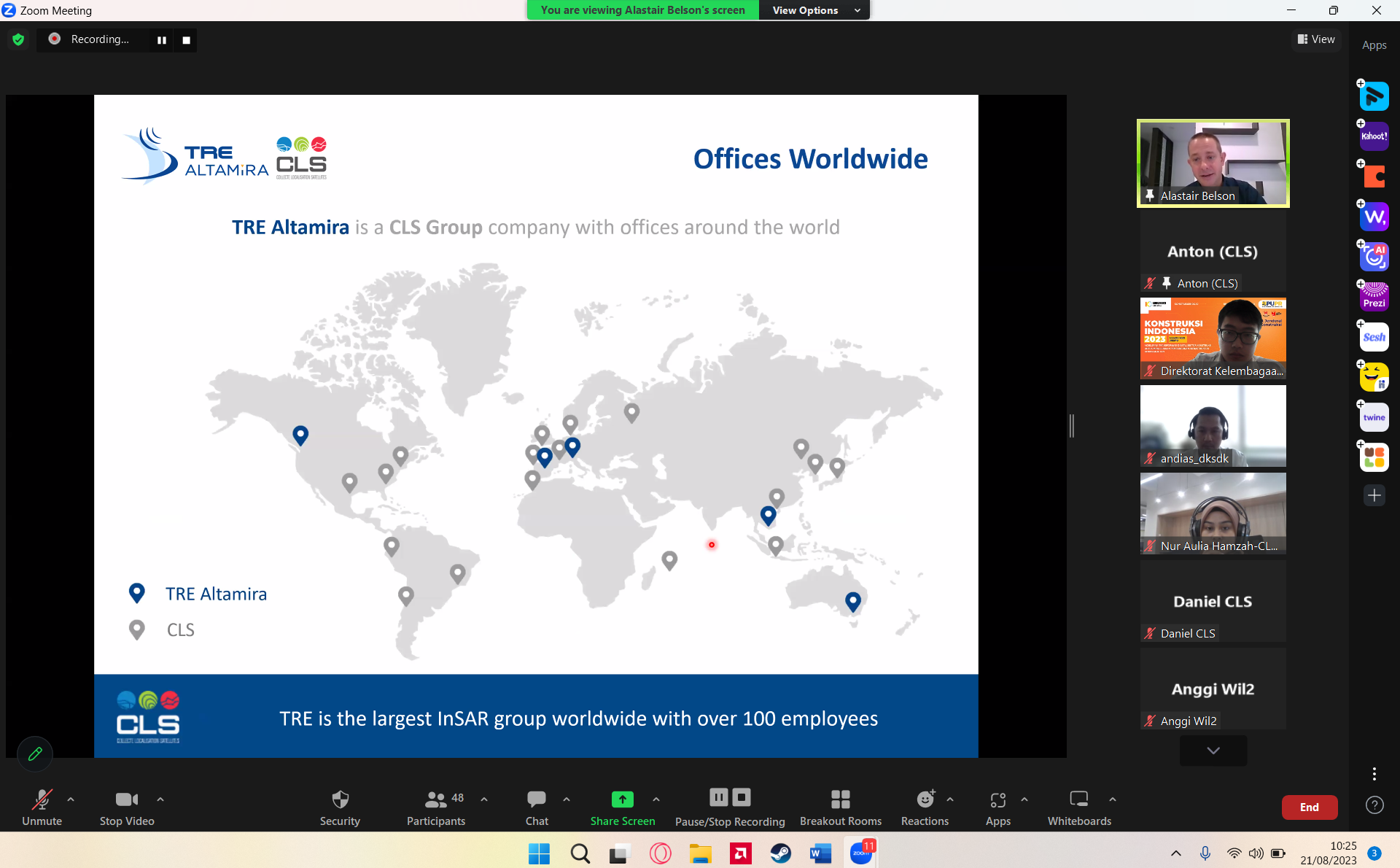Stop Video camera

127,807
